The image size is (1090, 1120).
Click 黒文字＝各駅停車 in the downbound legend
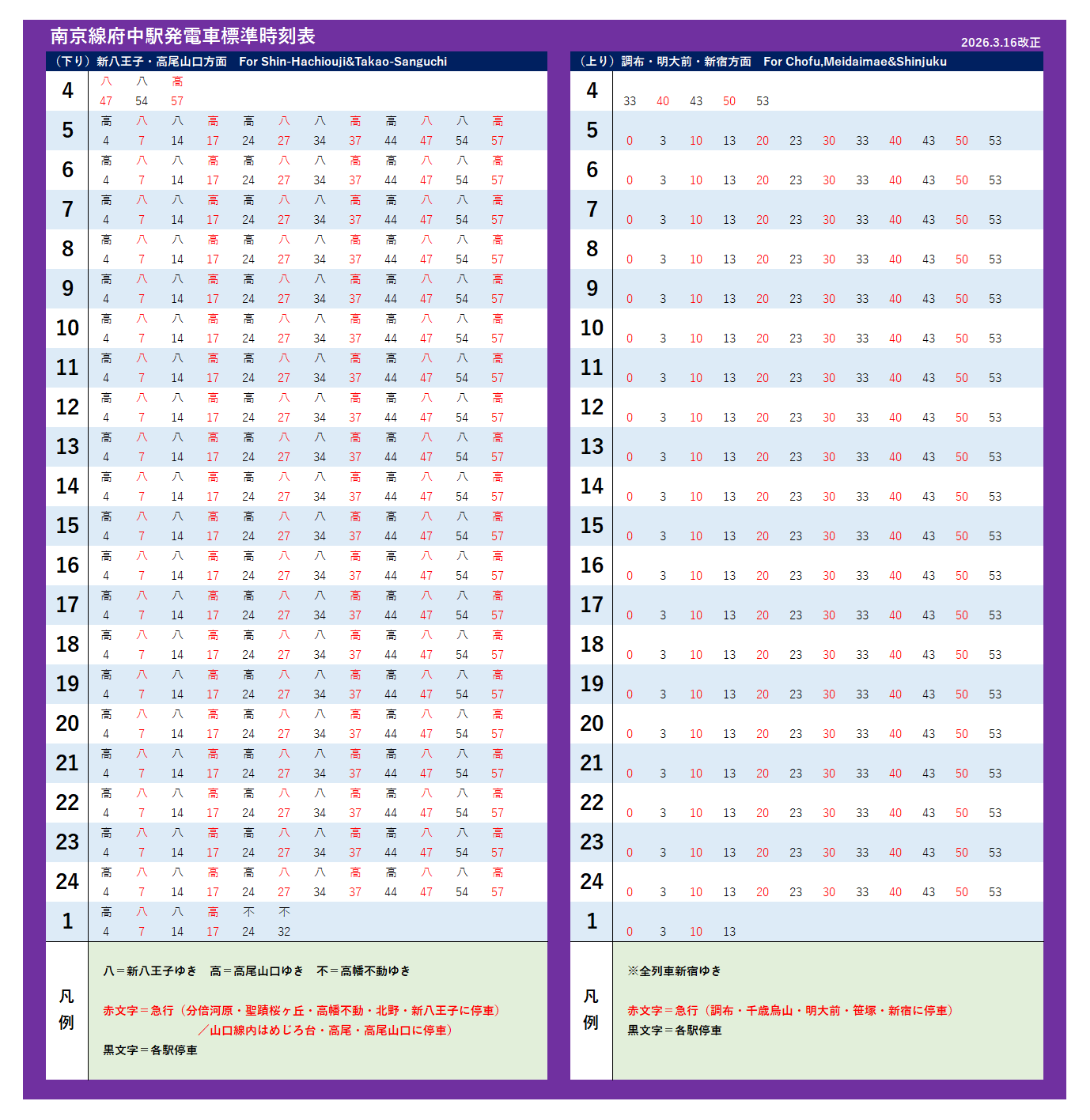pyautogui.click(x=150, y=1050)
